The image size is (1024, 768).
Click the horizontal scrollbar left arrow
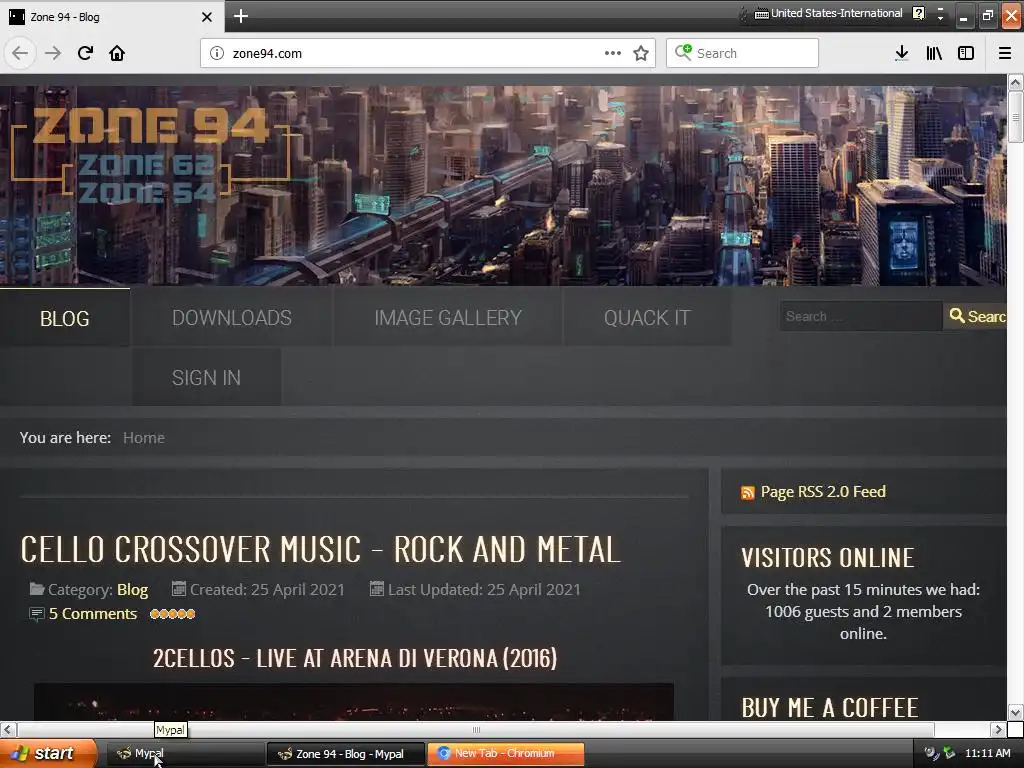8,729
